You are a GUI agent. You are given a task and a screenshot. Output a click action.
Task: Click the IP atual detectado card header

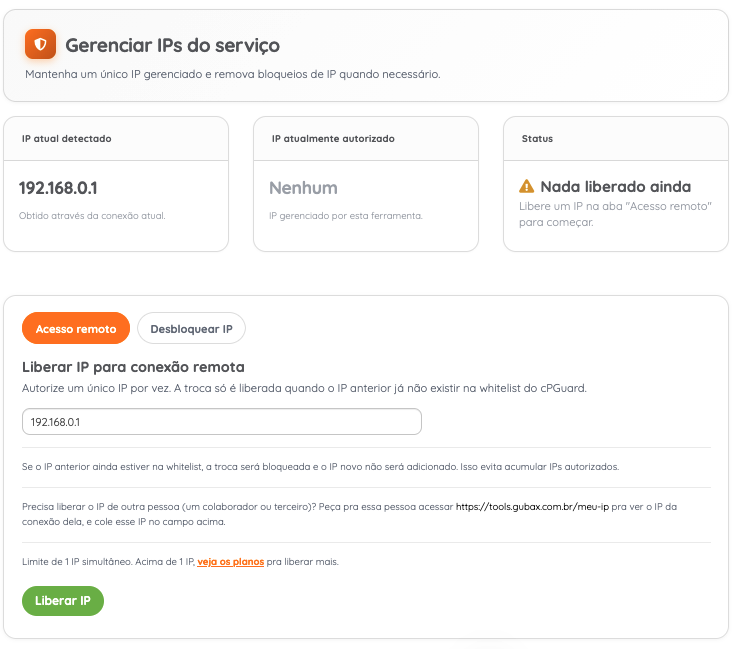coord(116,139)
